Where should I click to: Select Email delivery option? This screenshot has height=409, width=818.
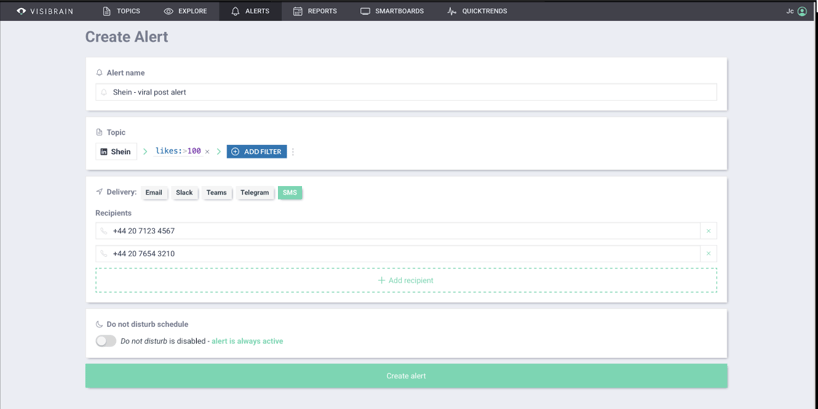(154, 193)
